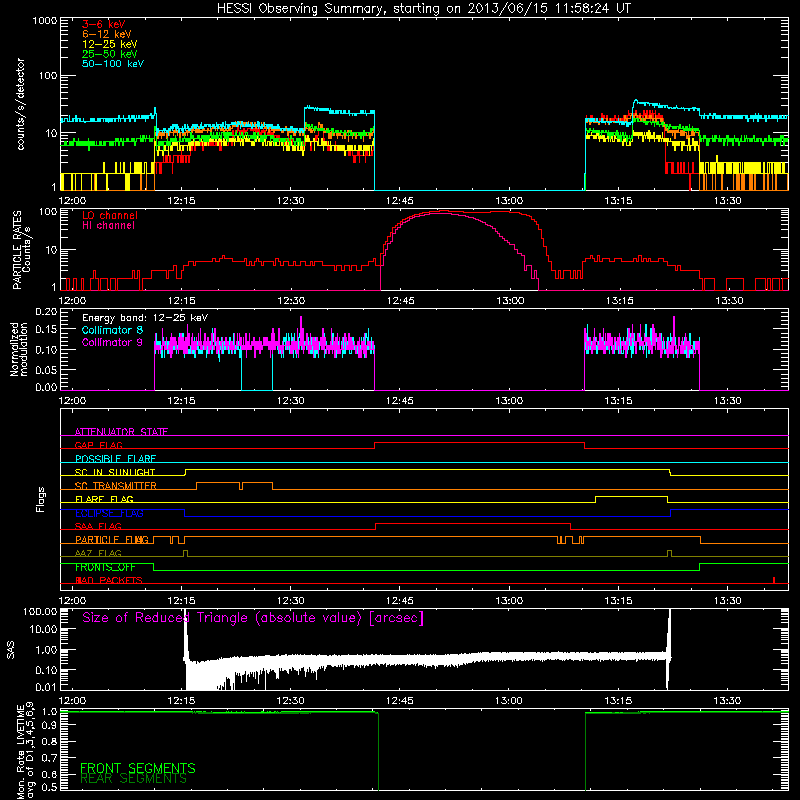Screen dimensions: 800x800
Task: Click the 100.00 tick on SAS axis
Action: (41, 611)
